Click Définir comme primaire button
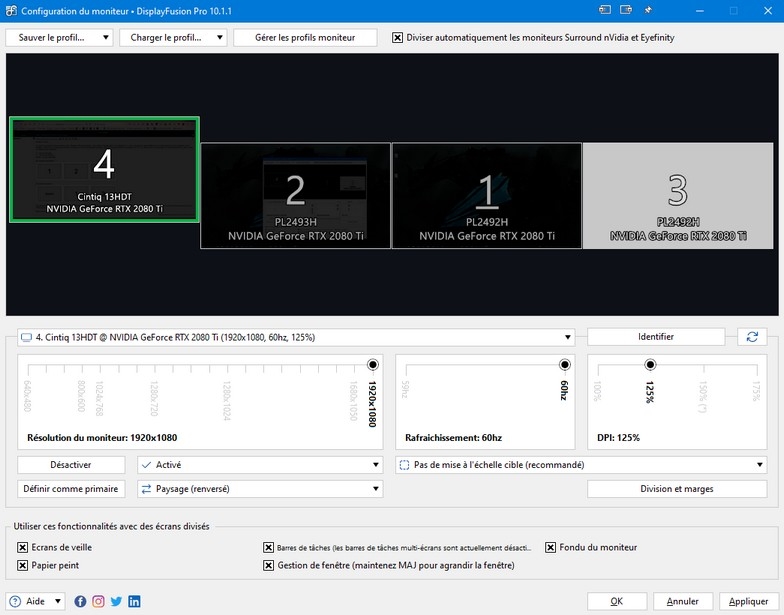Image resolution: width=784 pixels, height=615 pixels. 71,489
